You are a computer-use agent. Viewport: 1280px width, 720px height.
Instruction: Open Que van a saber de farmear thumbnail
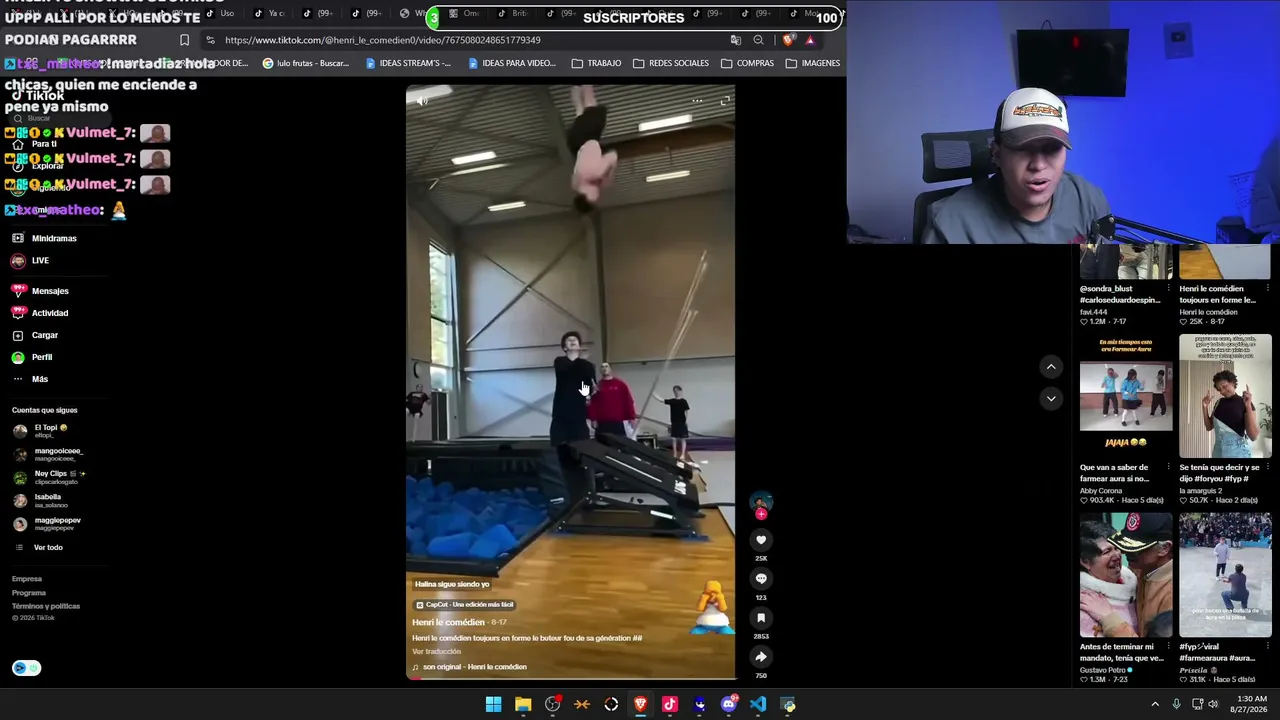pyautogui.click(x=1126, y=397)
